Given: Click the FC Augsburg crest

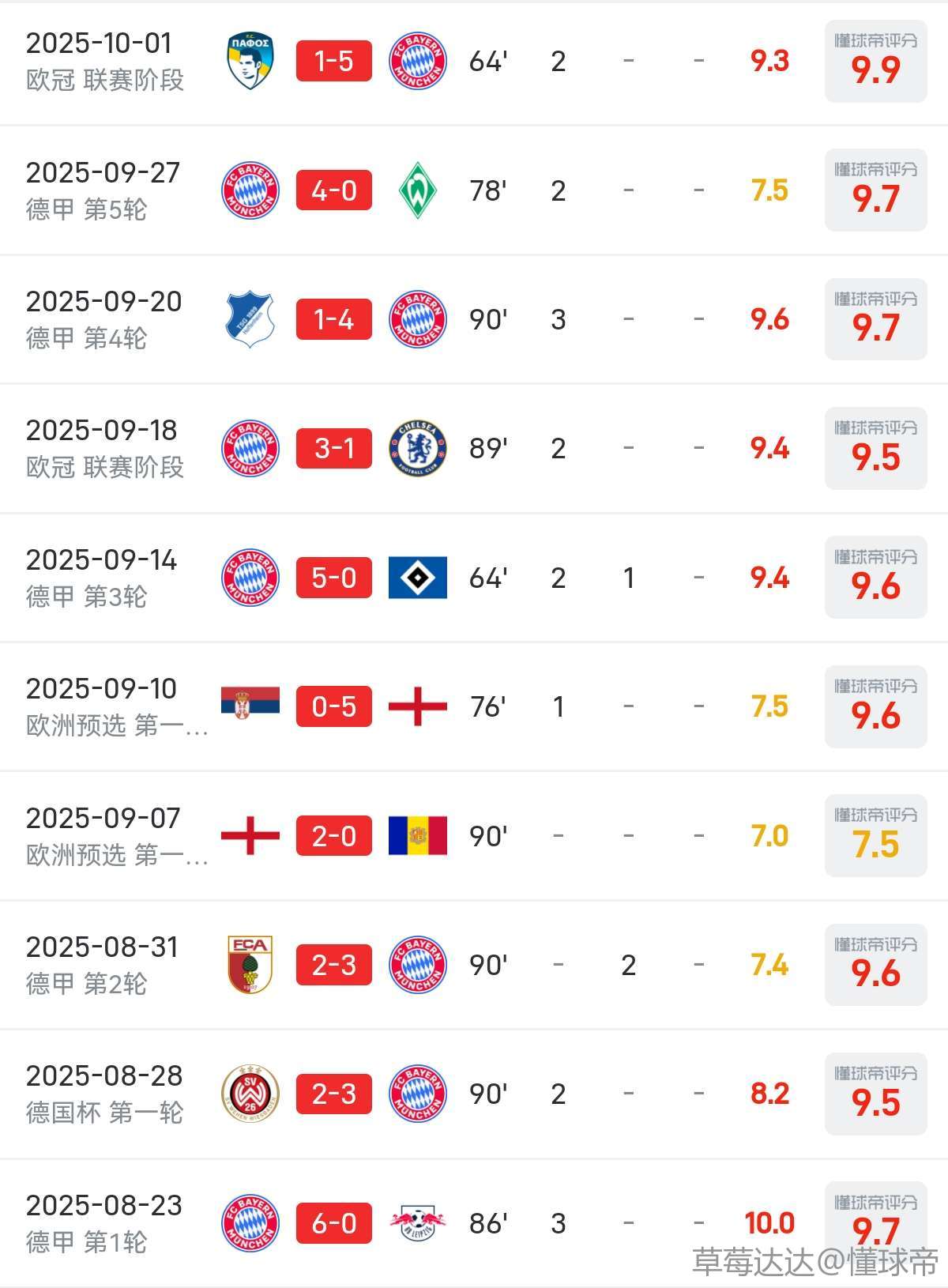Looking at the screenshot, I should coord(250,965).
